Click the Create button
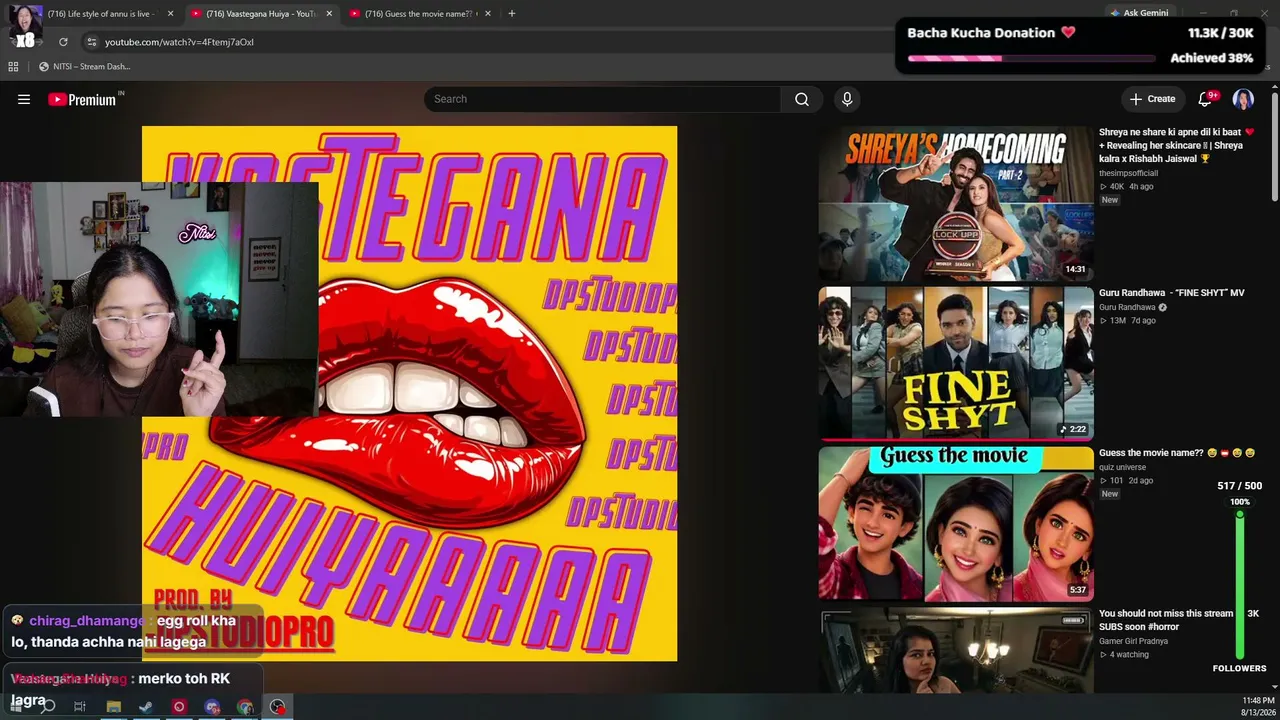Screen dimensions: 1280x720 [x=1152, y=99]
